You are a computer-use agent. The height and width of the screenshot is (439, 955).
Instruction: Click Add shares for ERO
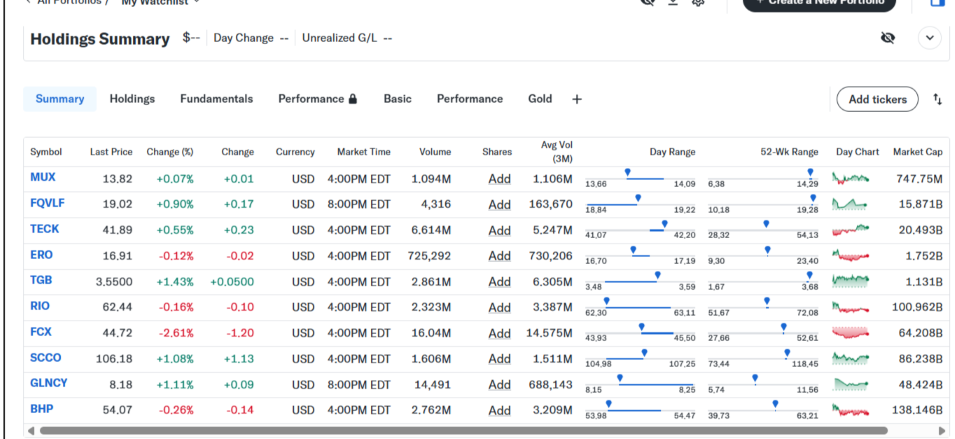click(x=499, y=255)
